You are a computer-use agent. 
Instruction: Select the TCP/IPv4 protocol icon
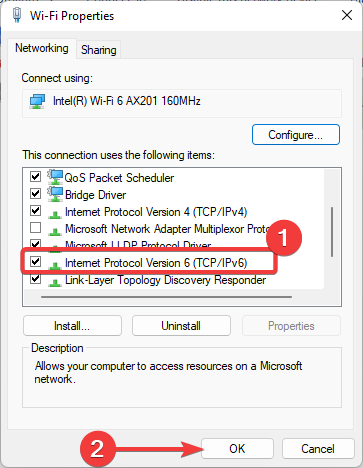pos(54,214)
